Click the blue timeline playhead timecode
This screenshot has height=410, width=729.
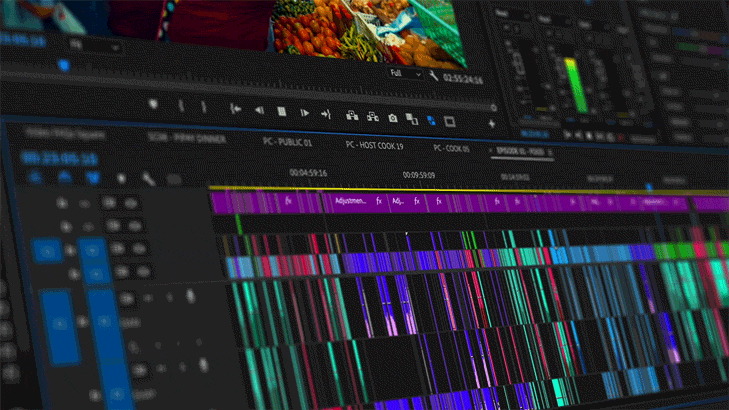coord(59,159)
